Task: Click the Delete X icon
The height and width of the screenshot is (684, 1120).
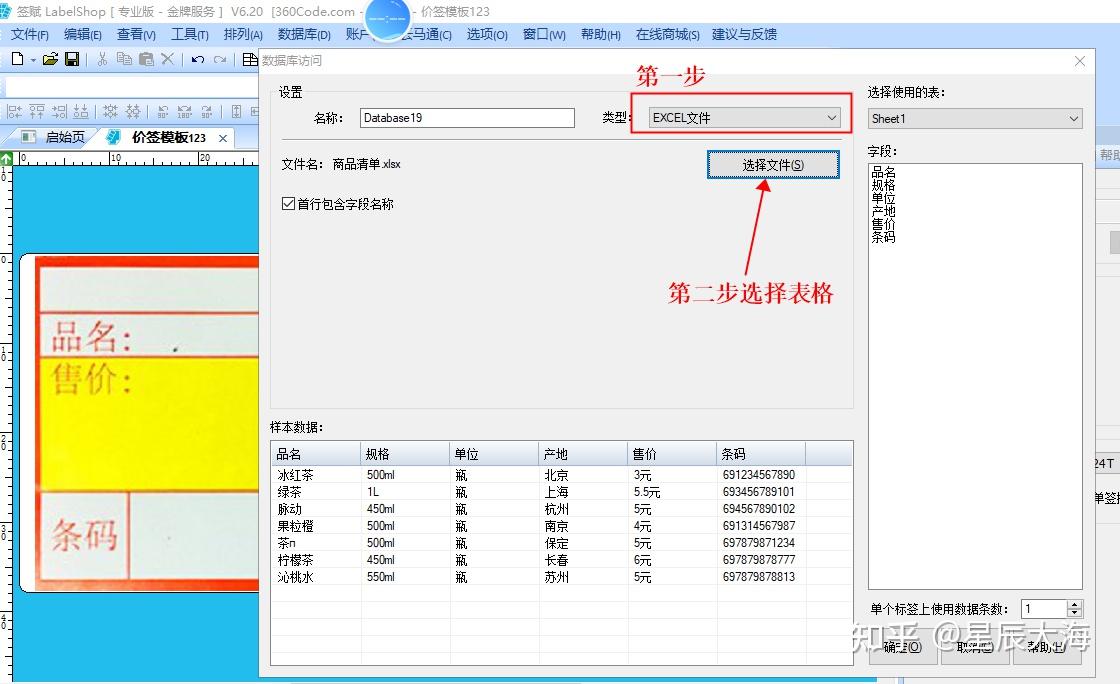Action: (x=168, y=60)
